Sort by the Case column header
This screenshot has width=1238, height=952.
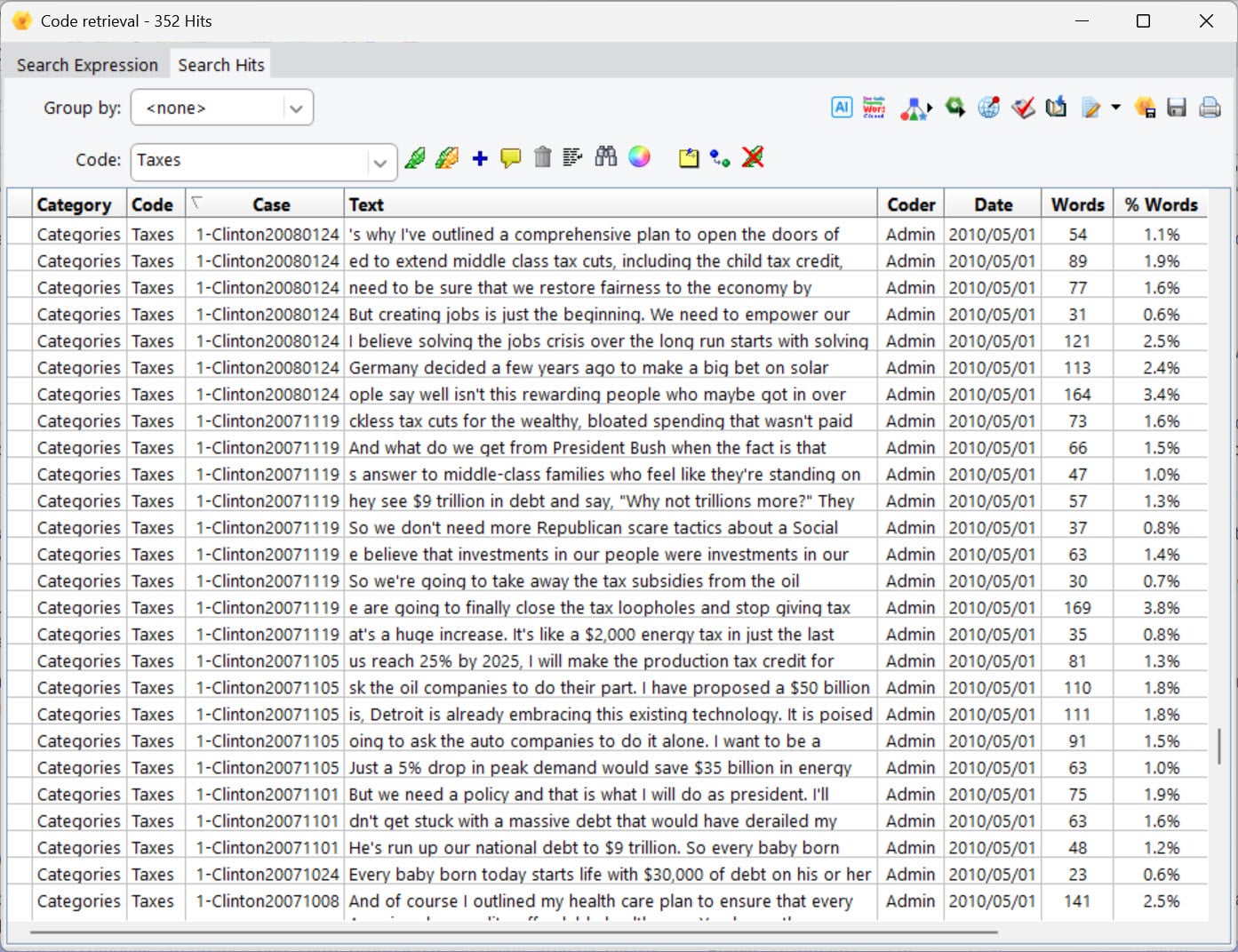(264, 204)
